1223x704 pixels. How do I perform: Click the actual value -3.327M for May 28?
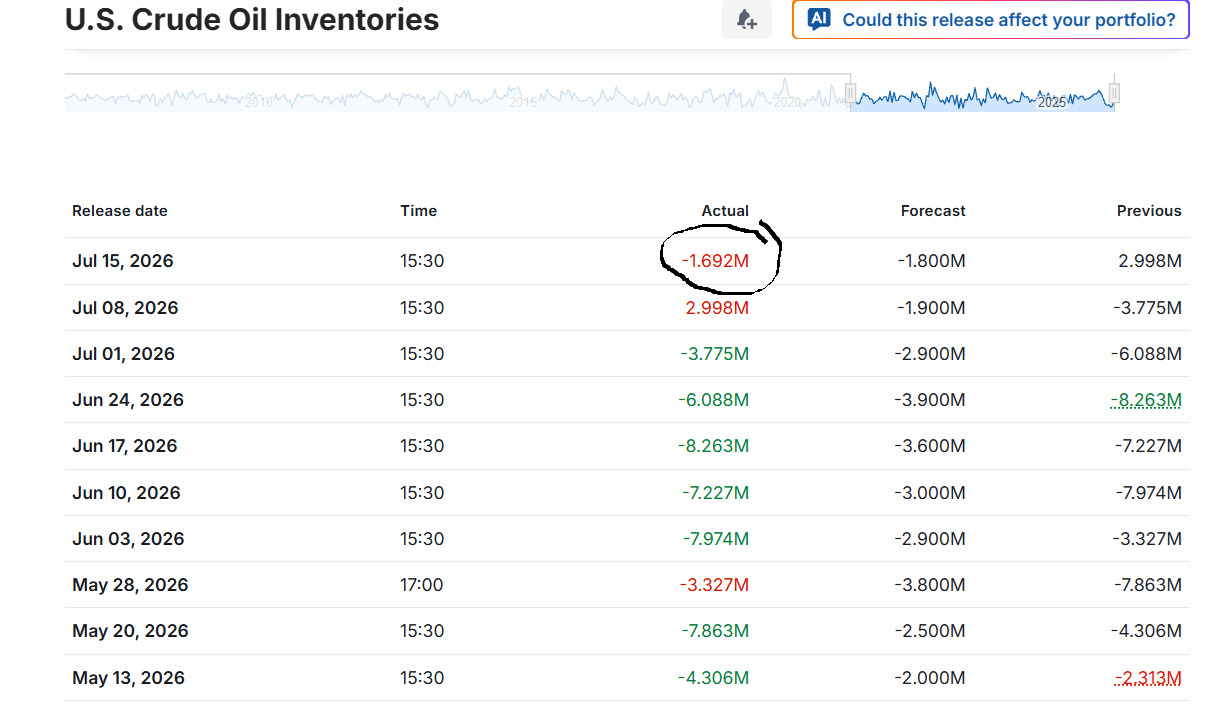(714, 585)
